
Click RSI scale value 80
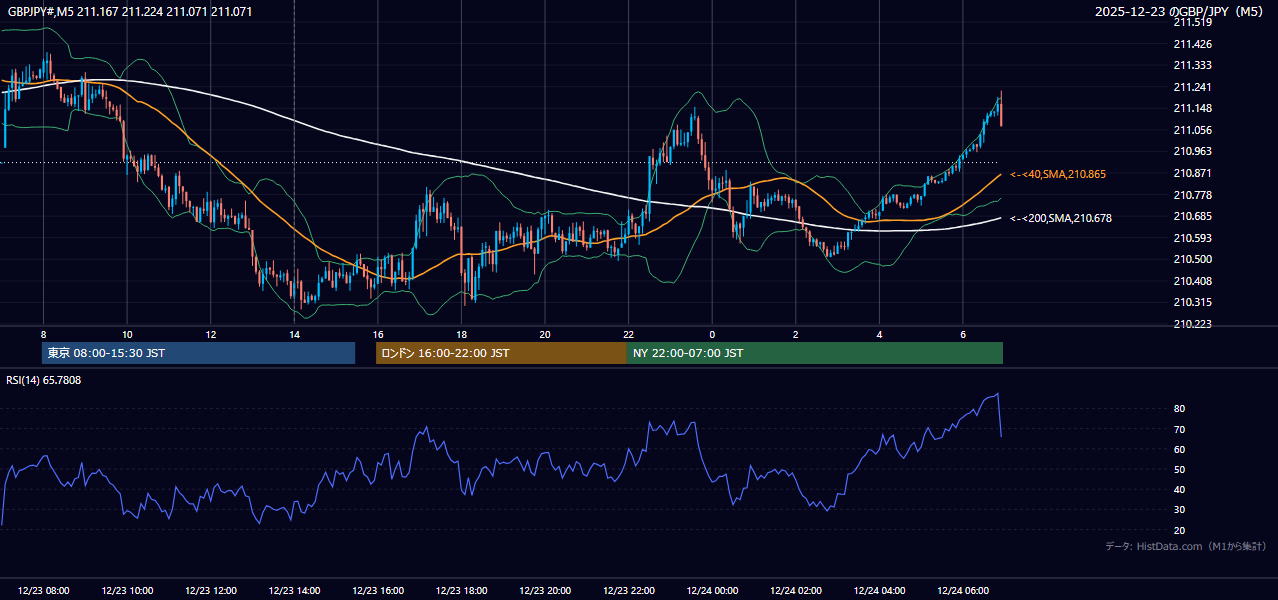click(x=1179, y=409)
